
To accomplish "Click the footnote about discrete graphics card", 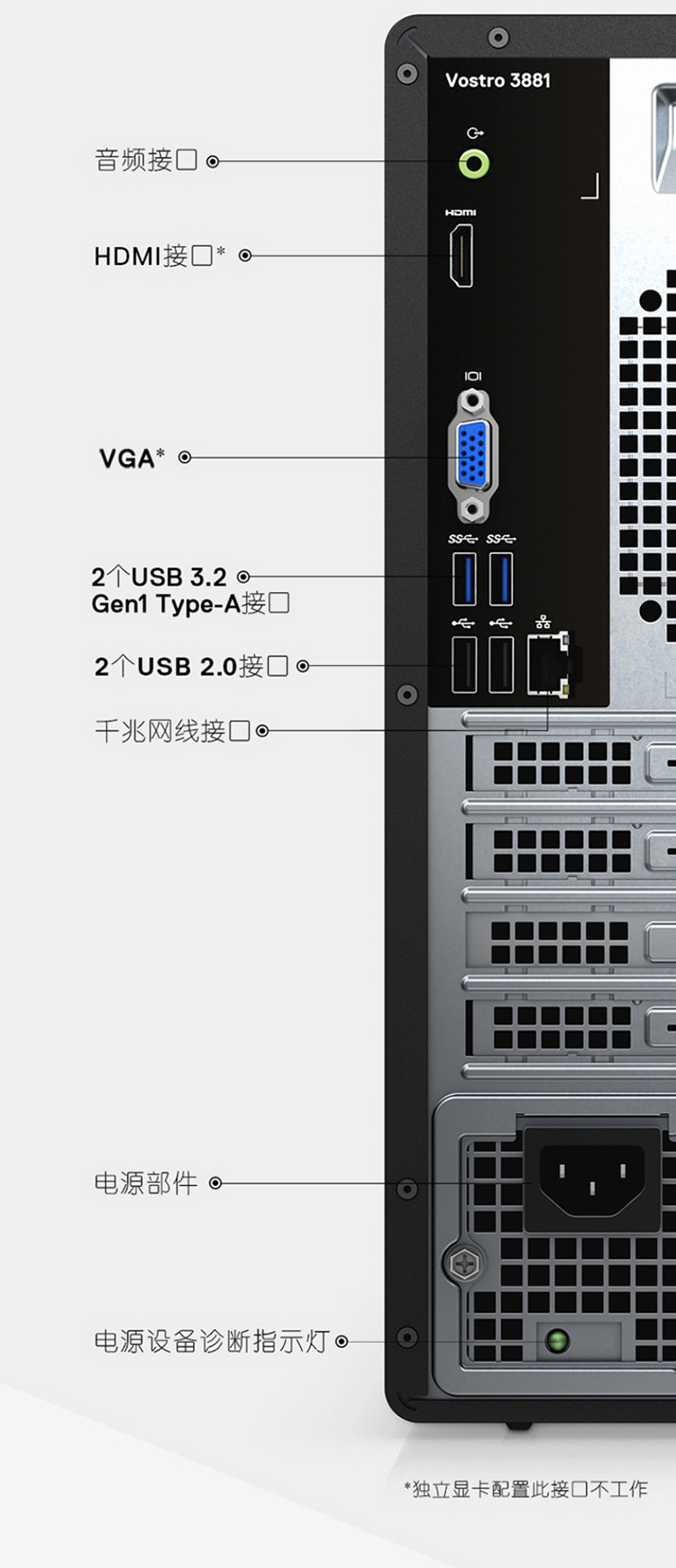I will click(x=525, y=1489).
